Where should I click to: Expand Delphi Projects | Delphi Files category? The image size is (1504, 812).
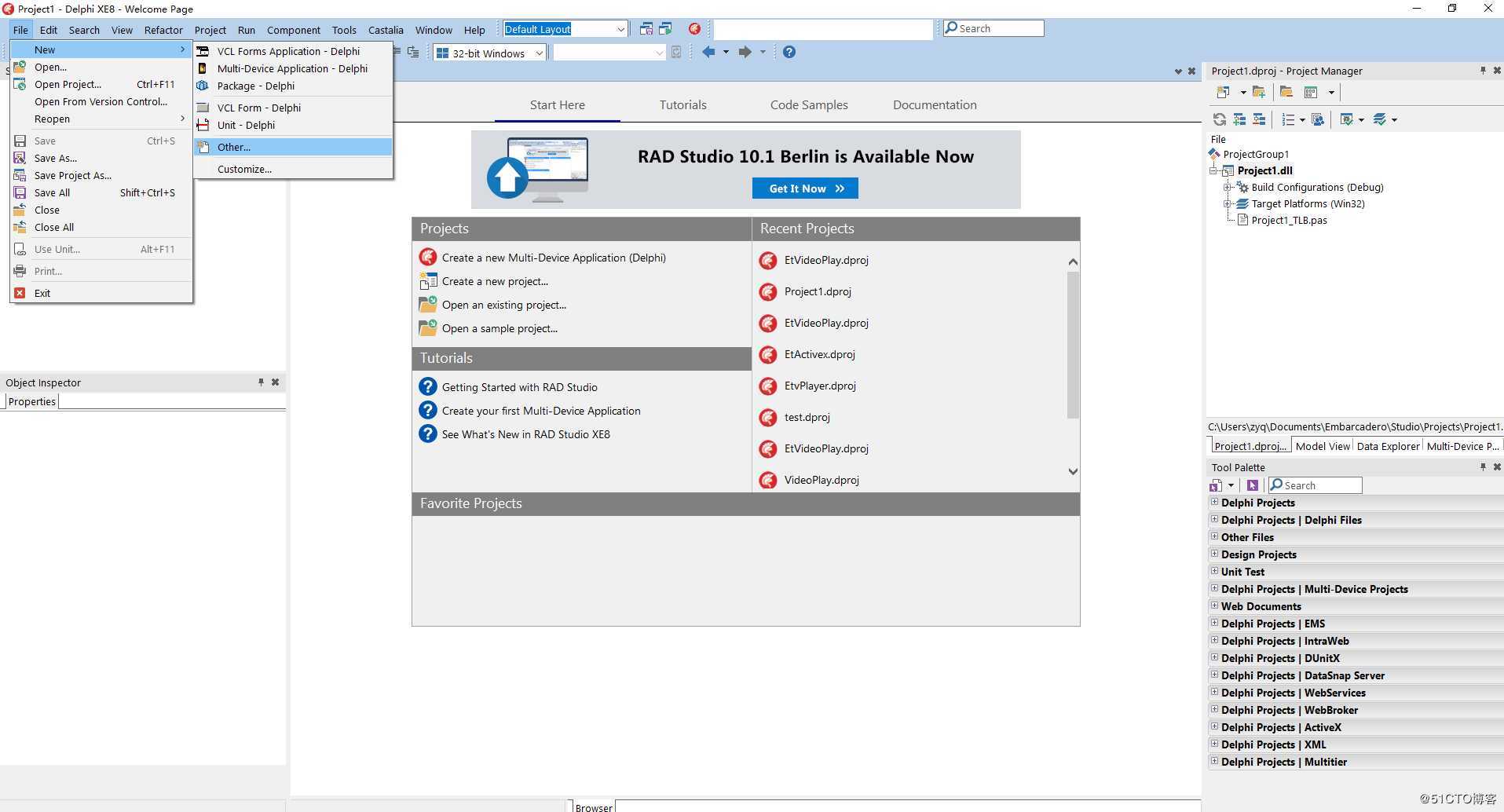1214,519
